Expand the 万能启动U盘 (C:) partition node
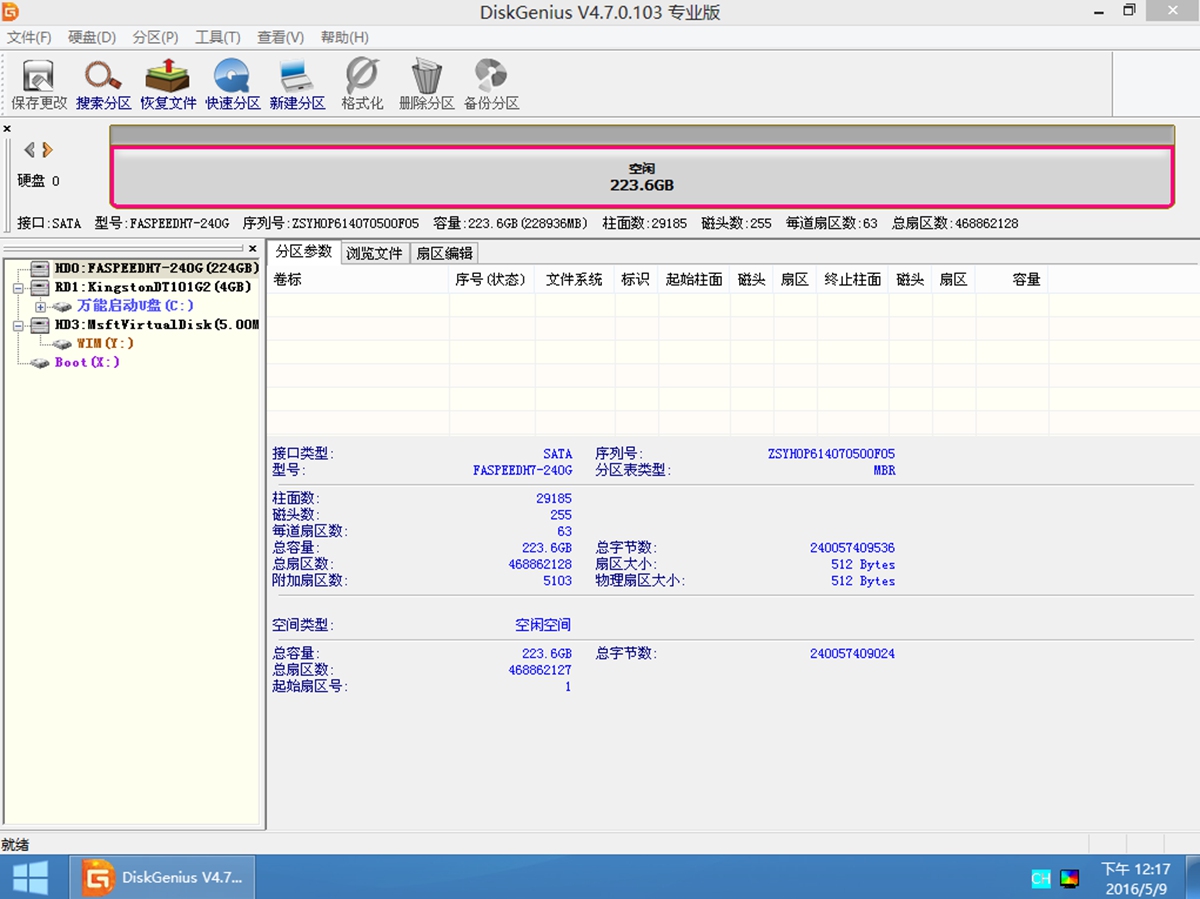1200x899 pixels. point(41,306)
